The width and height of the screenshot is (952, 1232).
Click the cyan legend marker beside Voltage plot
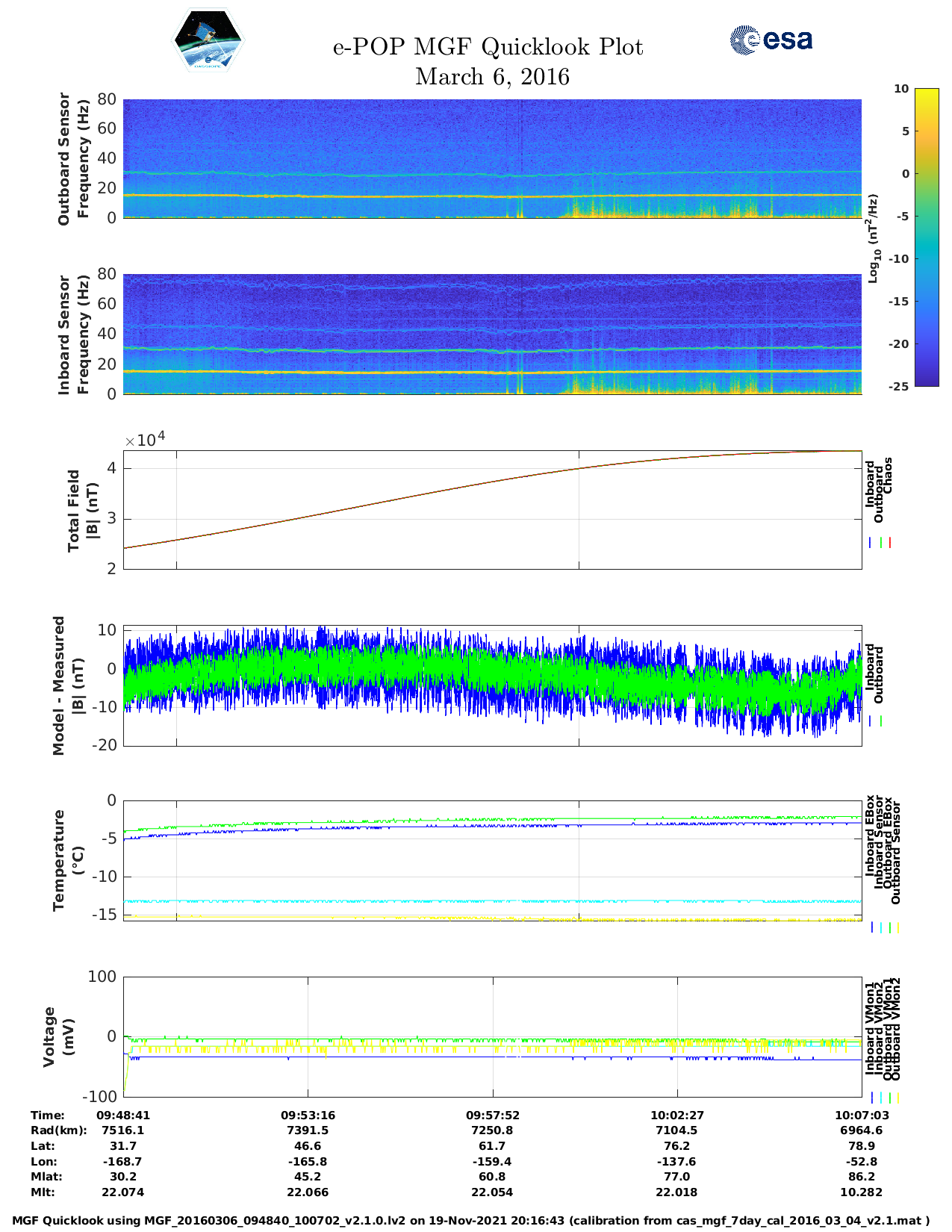point(880,1098)
